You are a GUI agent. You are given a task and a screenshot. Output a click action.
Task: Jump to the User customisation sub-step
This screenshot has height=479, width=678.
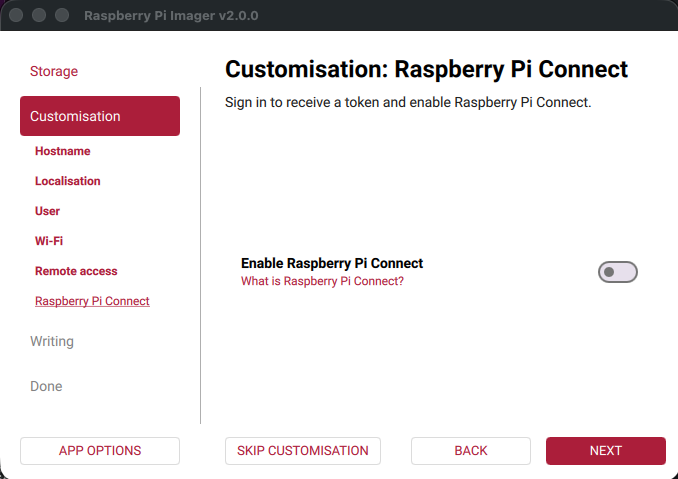(x=47, y=211)
